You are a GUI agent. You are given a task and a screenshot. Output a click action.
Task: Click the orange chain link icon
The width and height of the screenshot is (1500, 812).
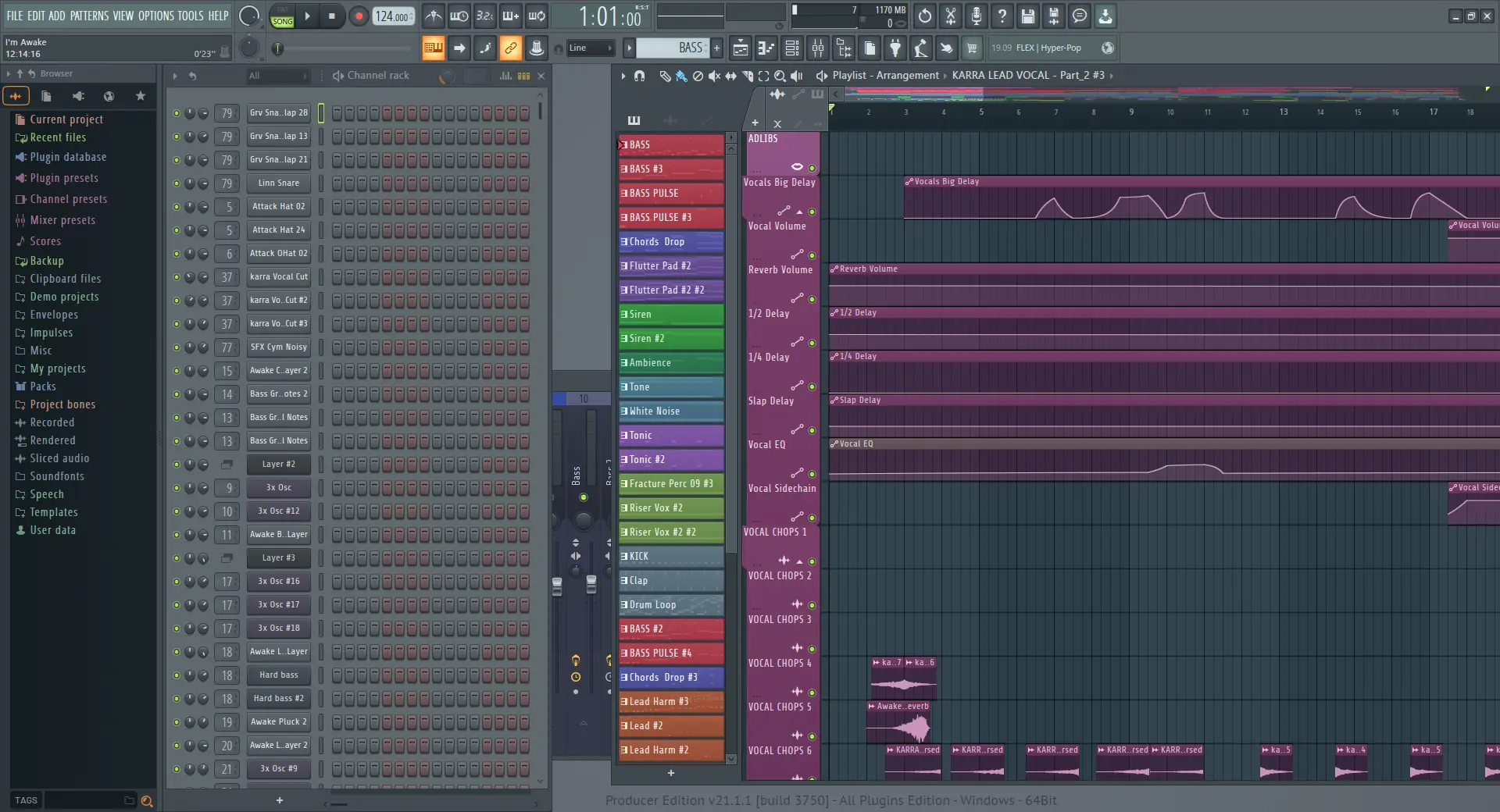[x=510, y=48]
